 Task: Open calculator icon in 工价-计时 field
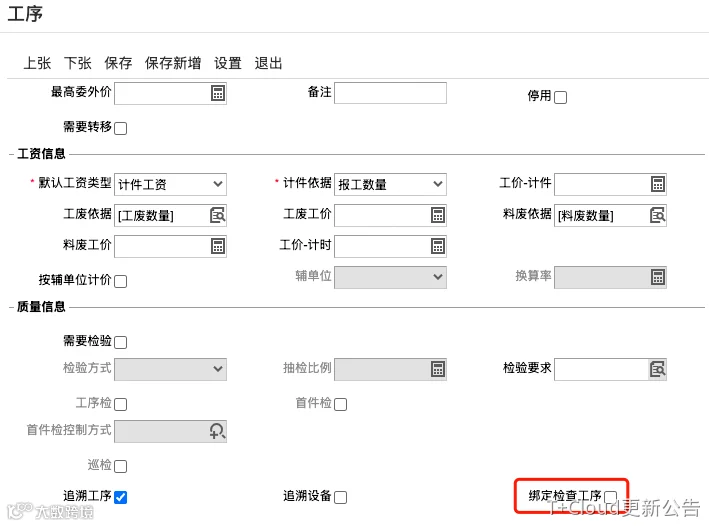437,246
